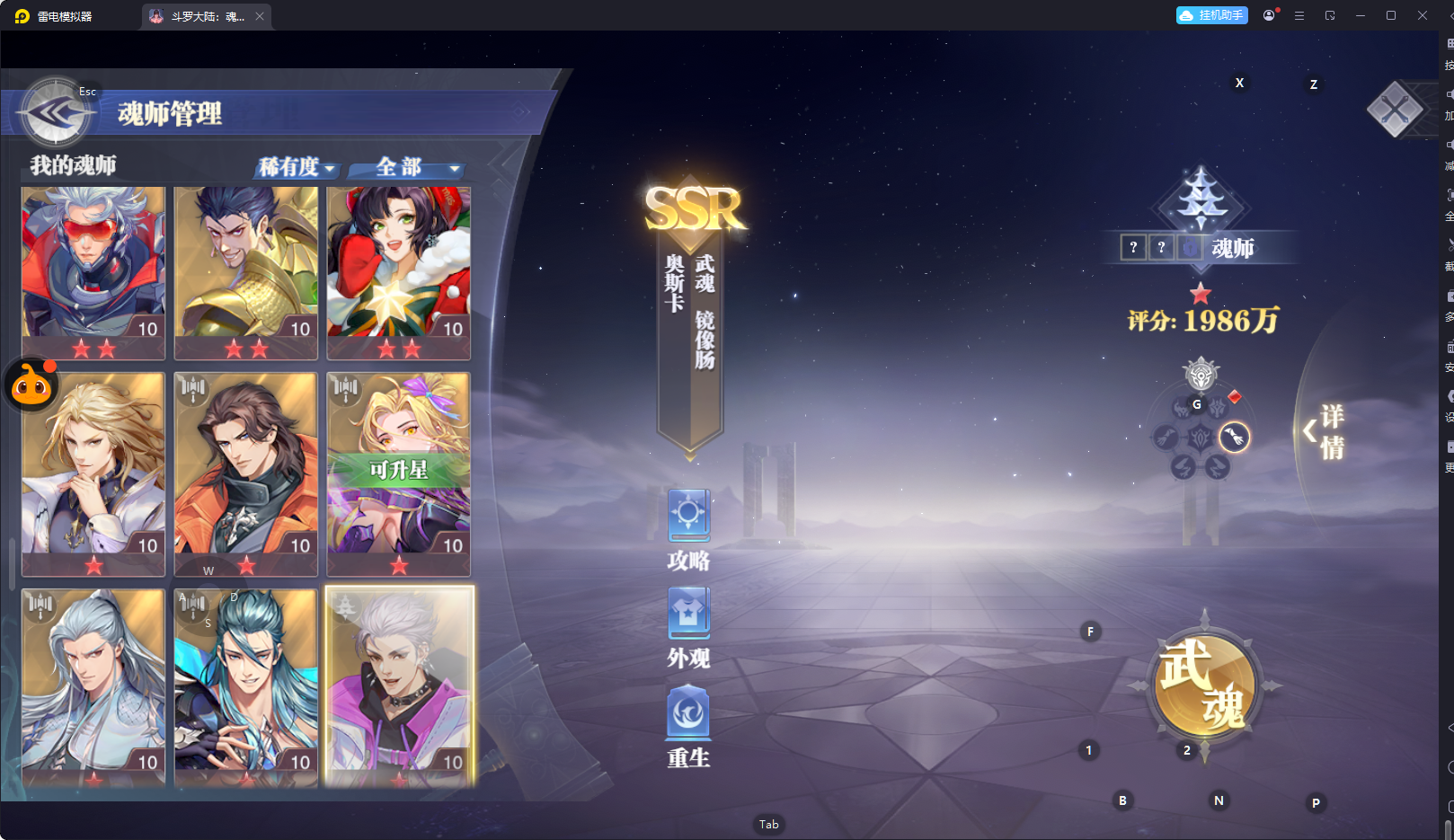Close the 斗罗大陆 tab
Screen dimensions: 1454x840
click(x=260, y=16)
